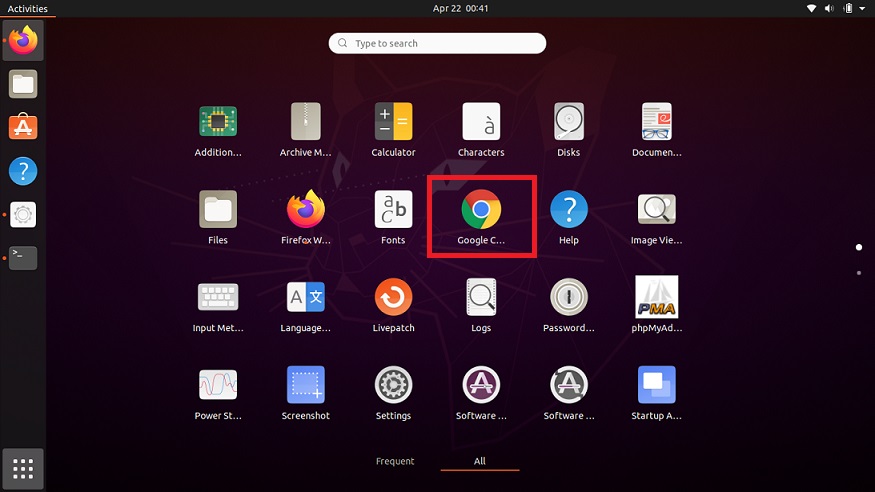Click the volume icon in top bar

point(829,8)
